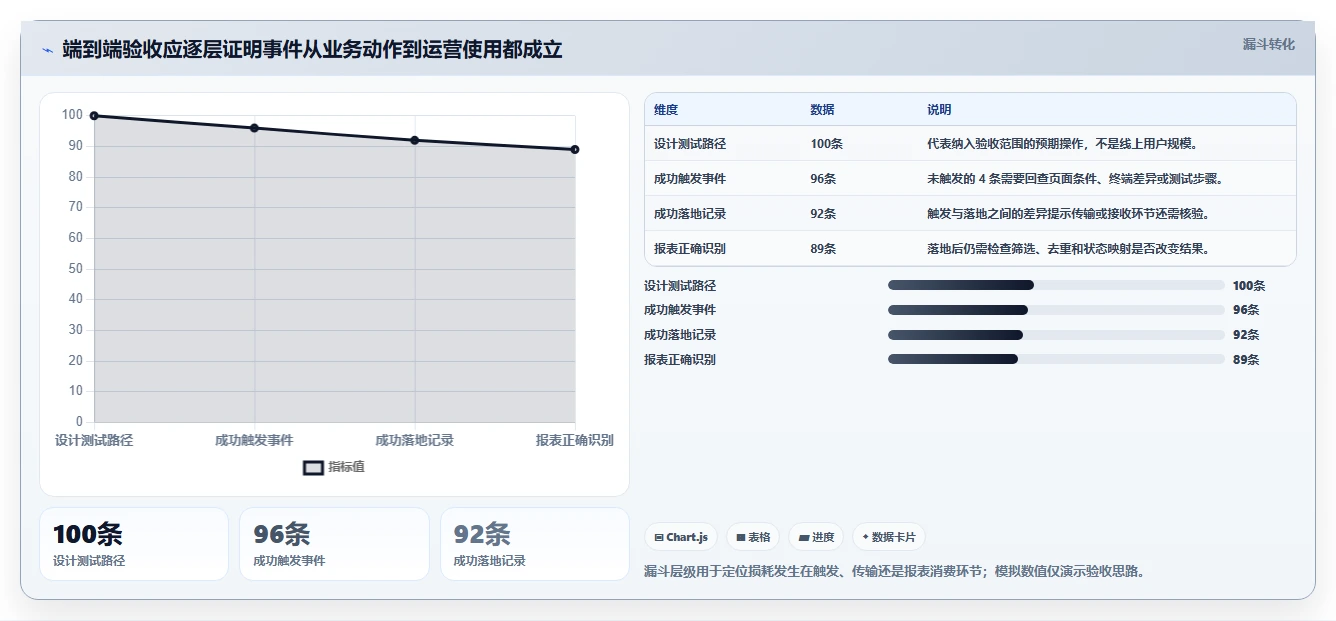Click the 92条 label right of progress bars

point(1246,335)
